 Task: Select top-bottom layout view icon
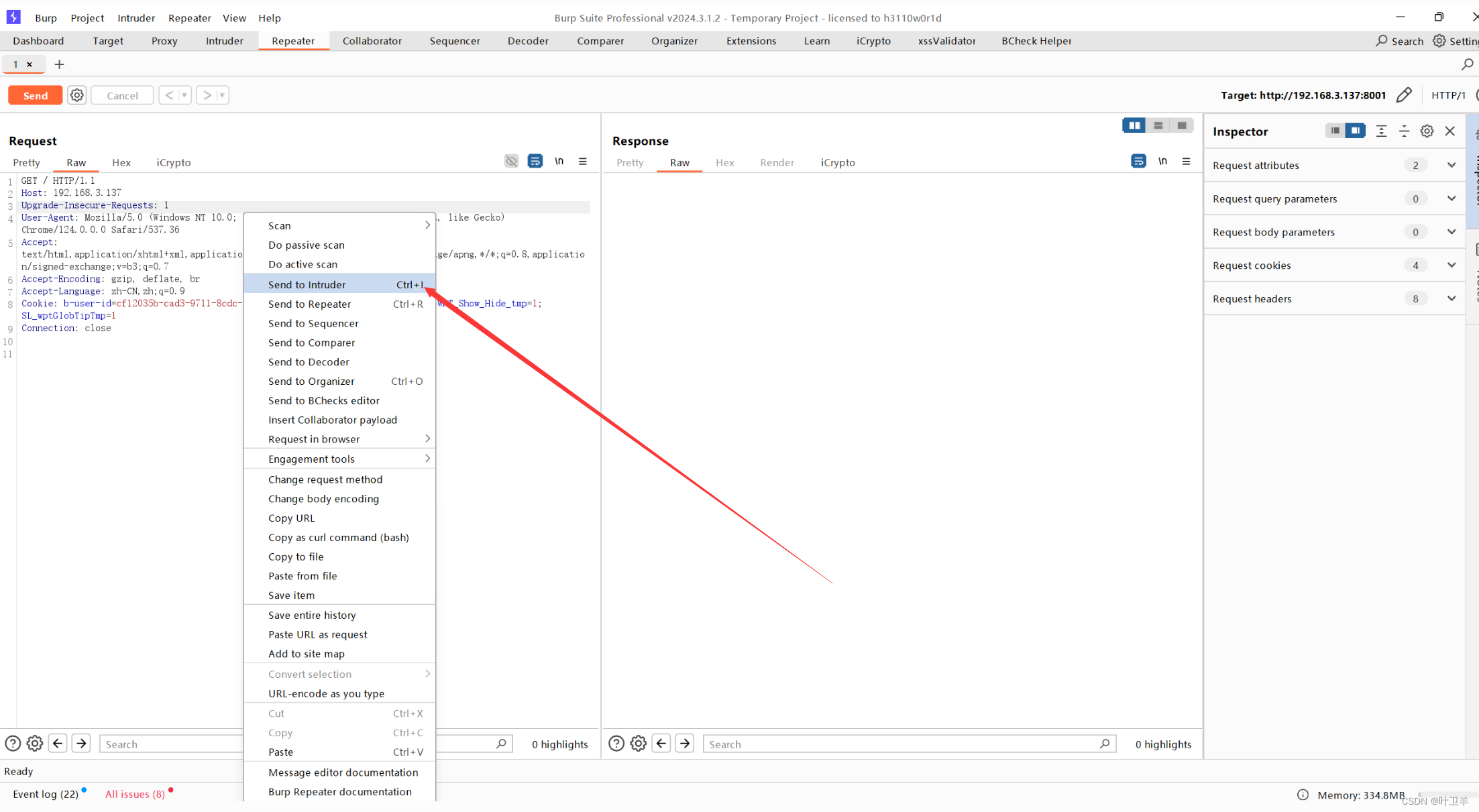(1158, 125)
